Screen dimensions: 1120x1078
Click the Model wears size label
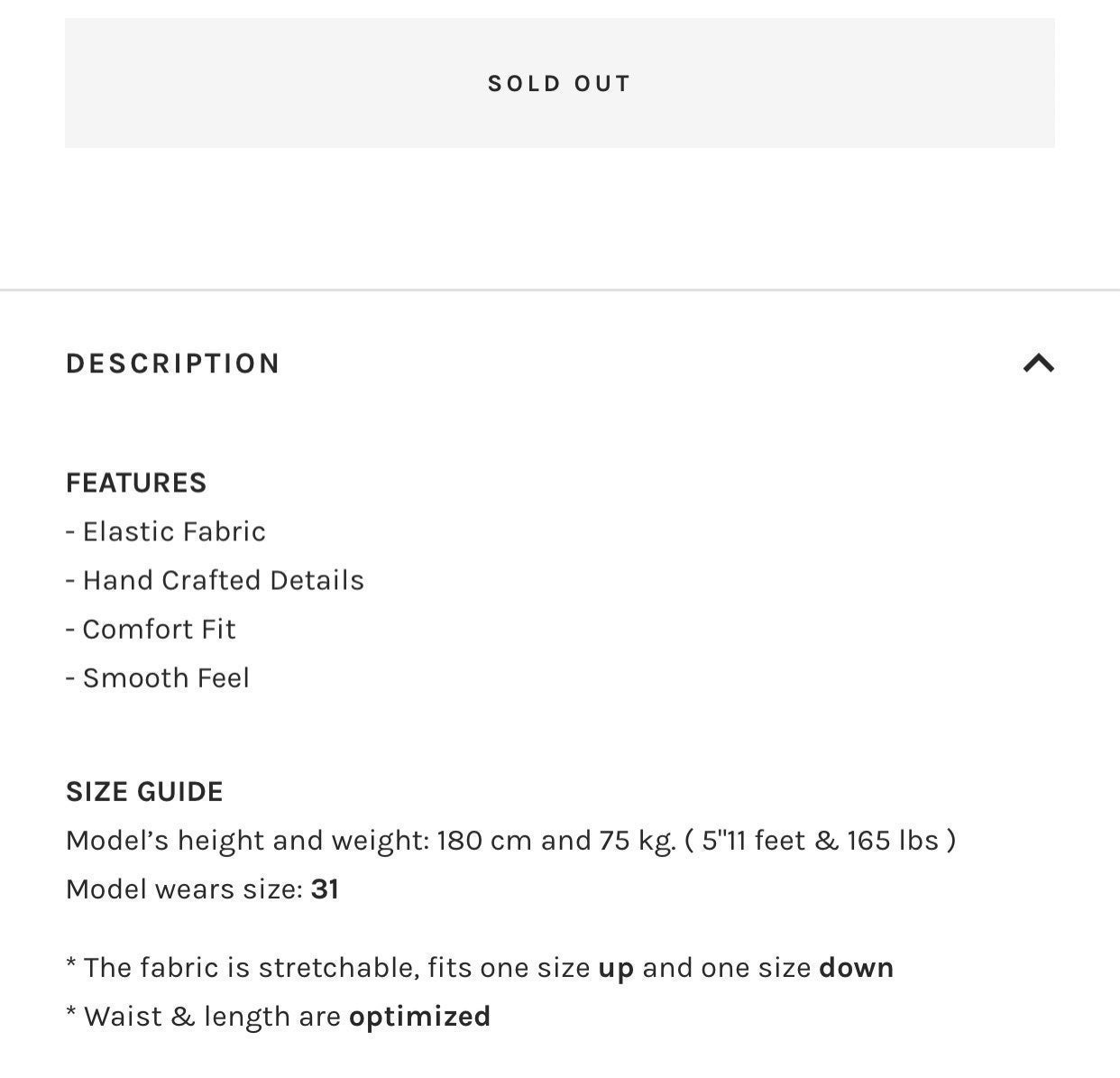pos(184,889)
